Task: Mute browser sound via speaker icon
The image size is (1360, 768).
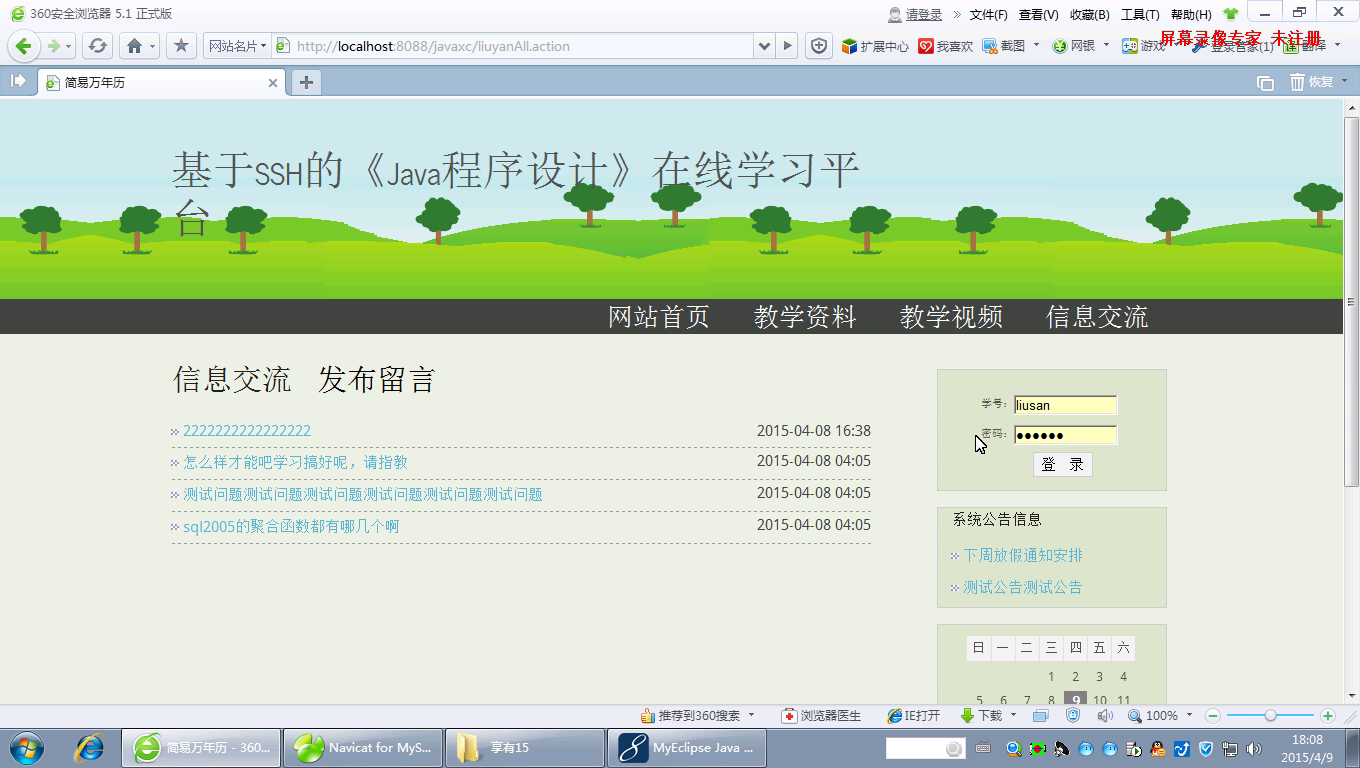Action: (1105, 716)
